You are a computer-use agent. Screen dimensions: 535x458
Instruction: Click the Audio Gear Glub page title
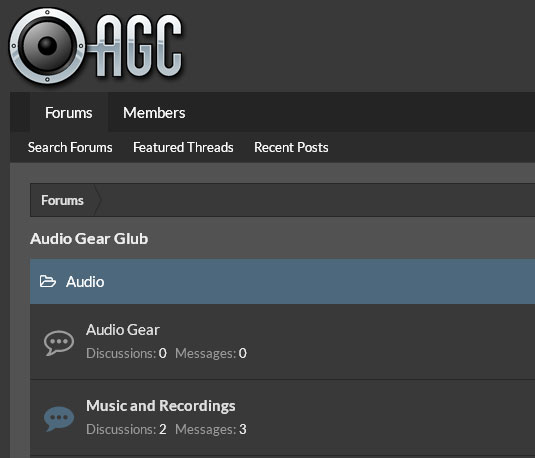pos(89,239)
